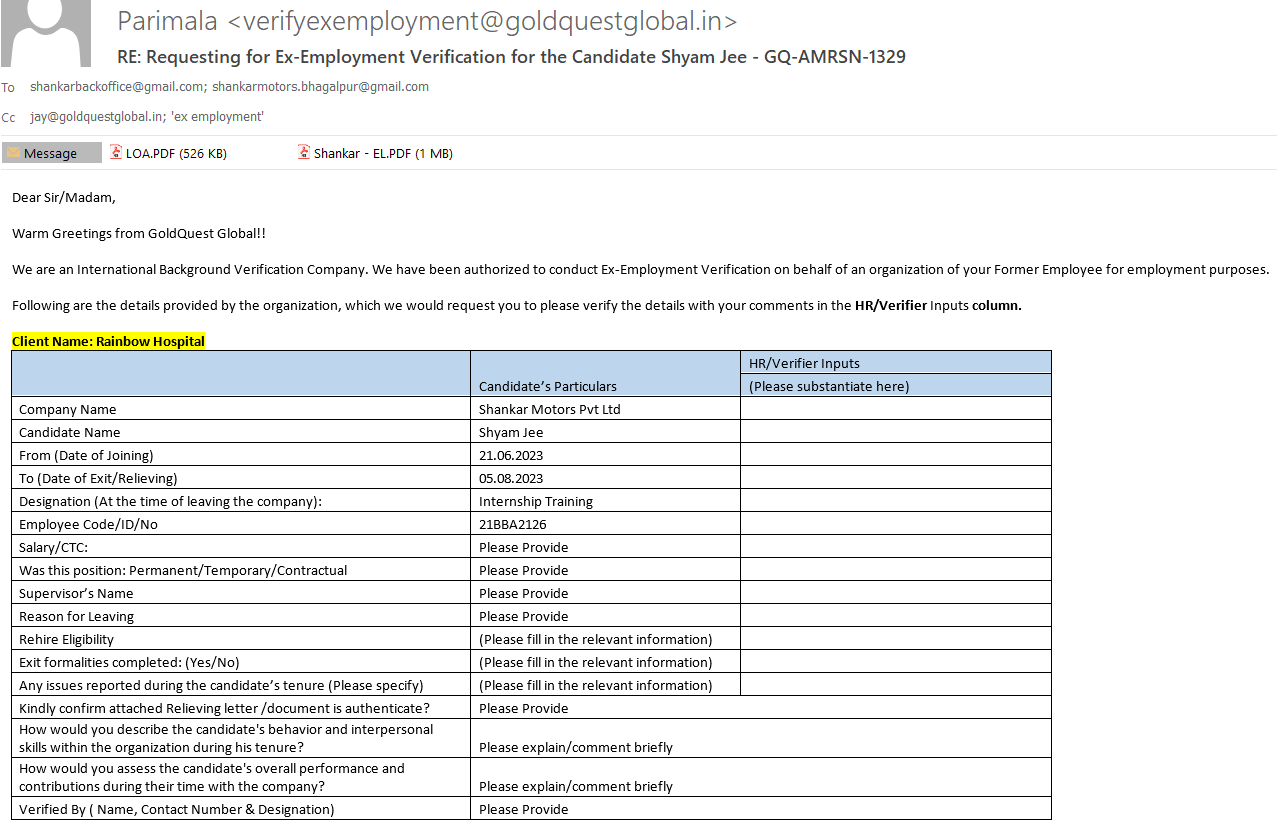
Task: Click the sender's profile avatar picture
Action: (46, 32)
